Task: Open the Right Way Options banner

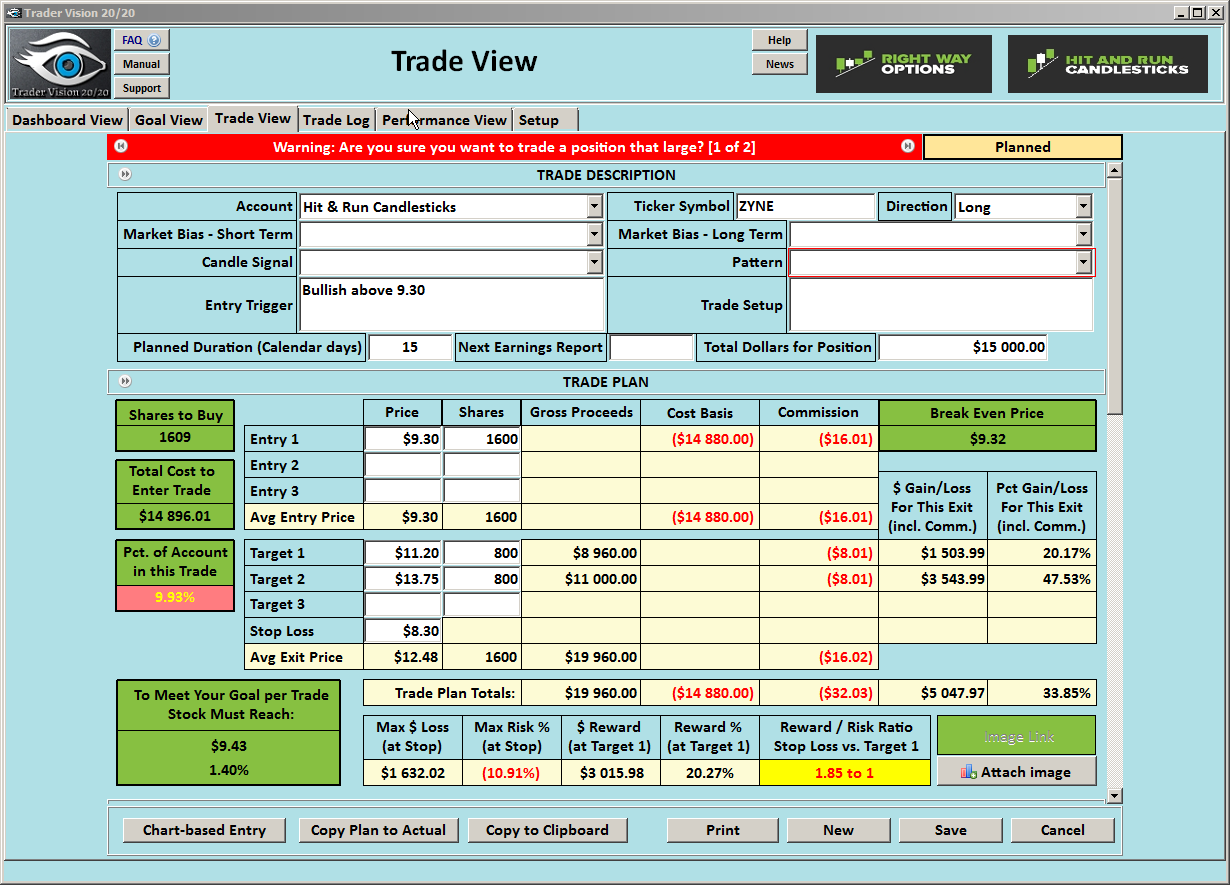Action: [903, 64]
